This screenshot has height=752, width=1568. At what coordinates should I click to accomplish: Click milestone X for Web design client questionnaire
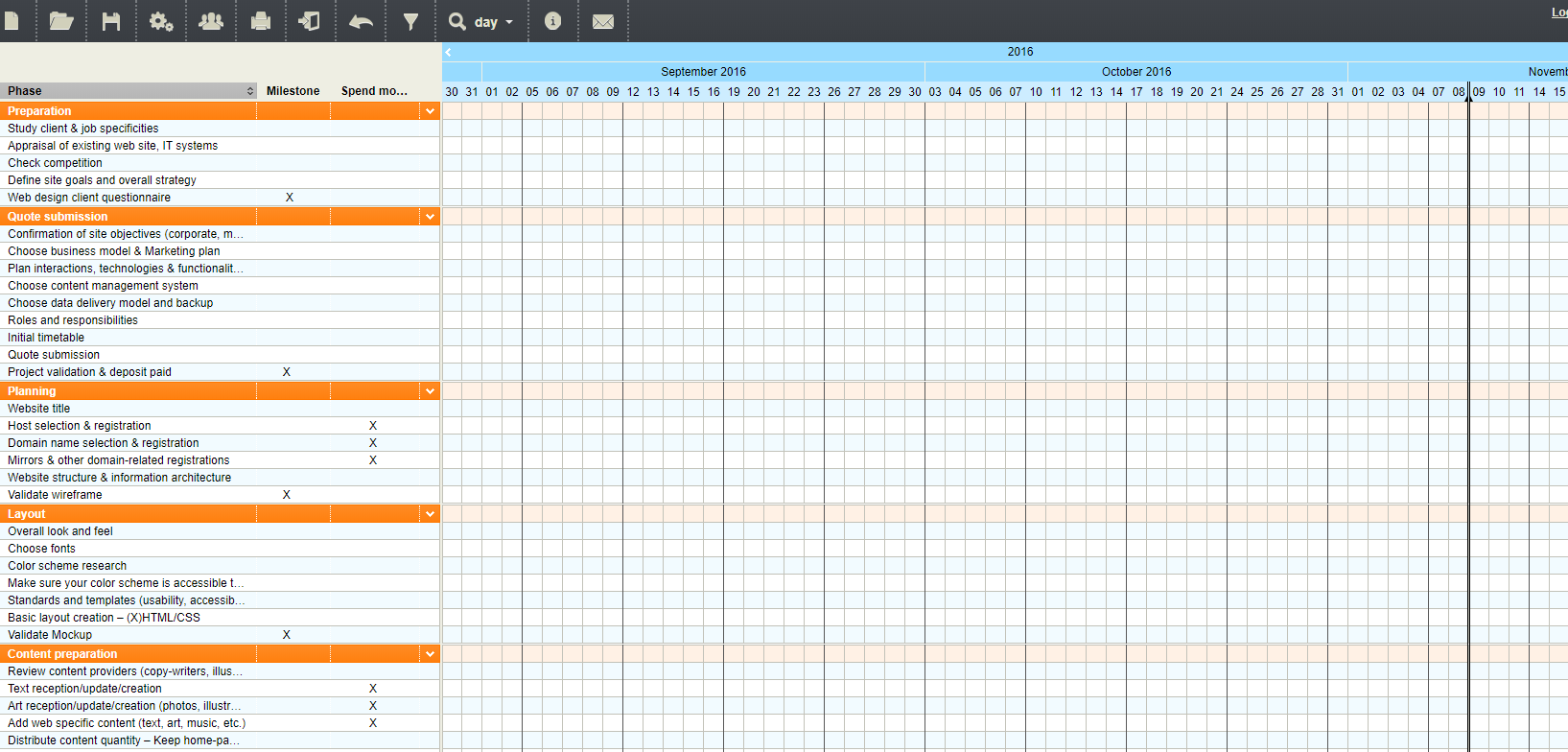point(290,198)
